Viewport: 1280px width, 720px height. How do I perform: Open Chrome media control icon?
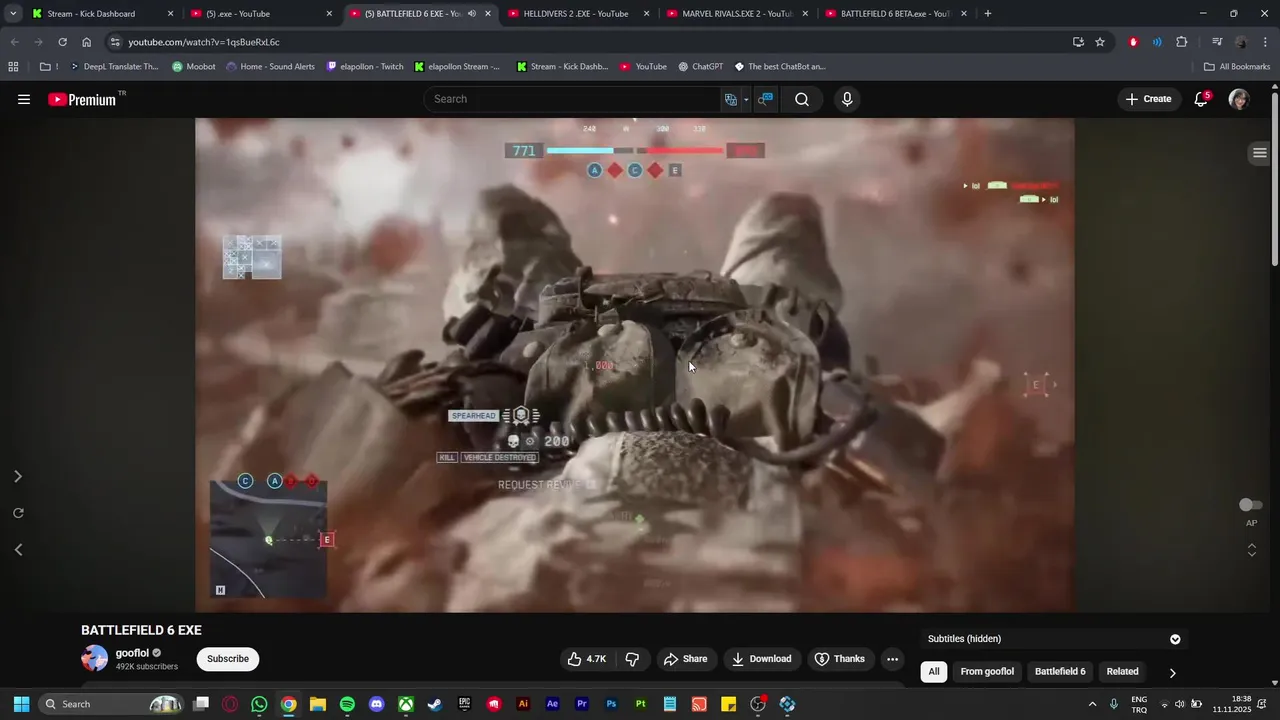coord(1217,42)
